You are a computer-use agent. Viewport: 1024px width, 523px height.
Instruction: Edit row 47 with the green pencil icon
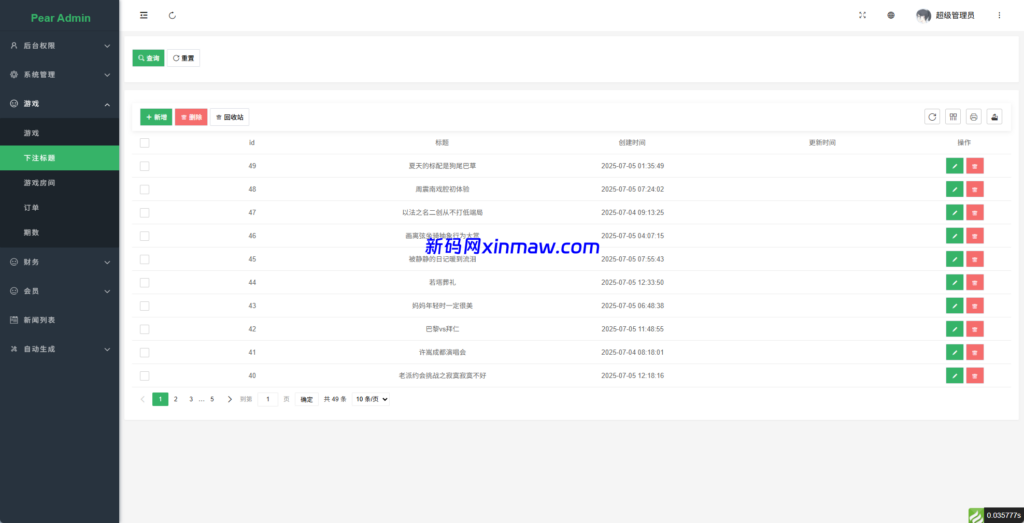pos(954,212)
